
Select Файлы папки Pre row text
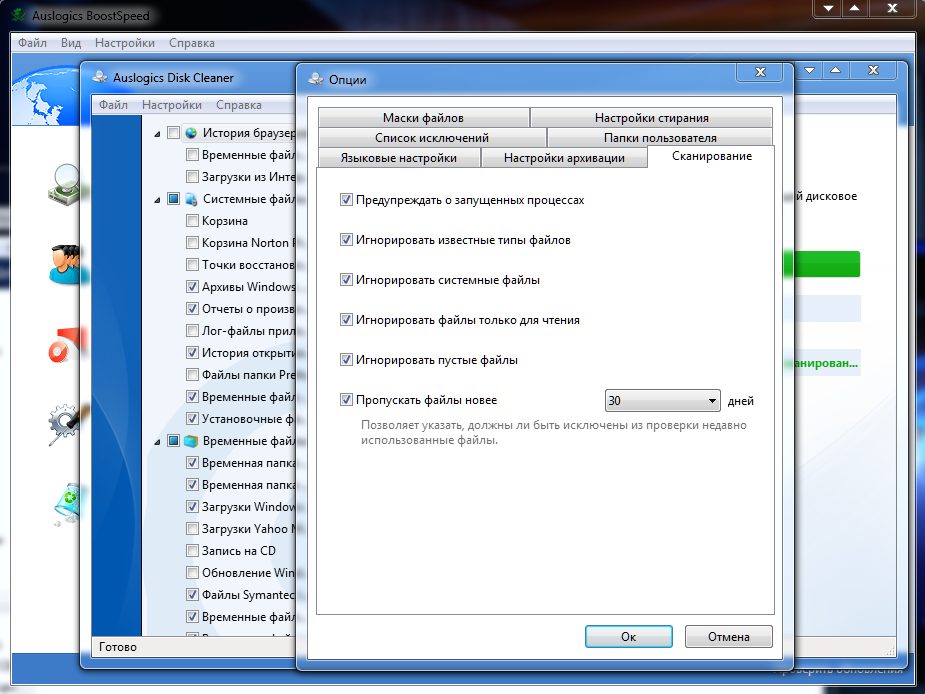248,375
